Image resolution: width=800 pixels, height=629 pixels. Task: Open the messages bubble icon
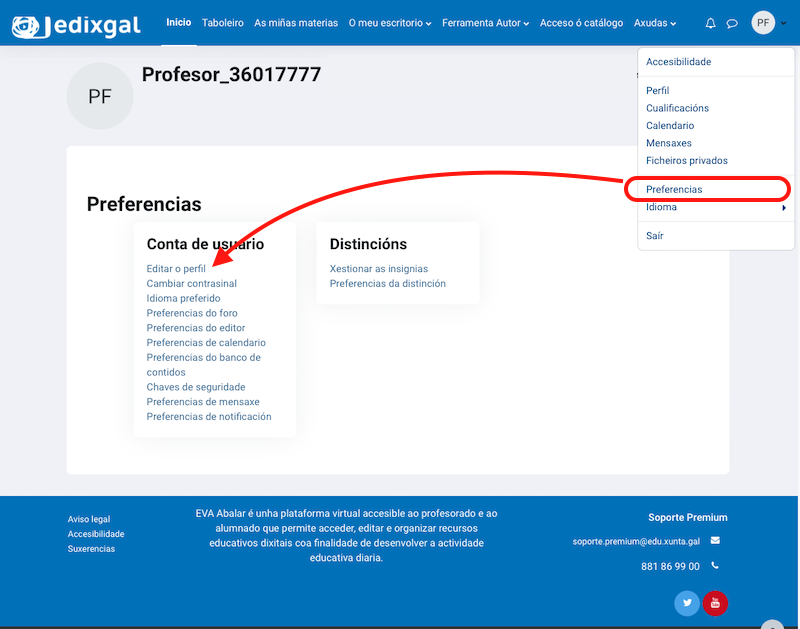(733, 21)
